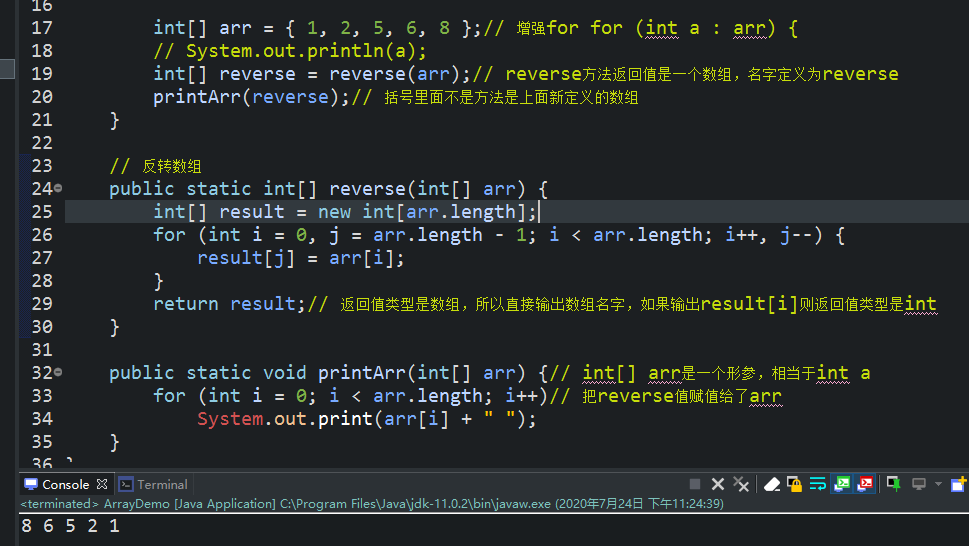Open a new console view icon
The width and height of the screenshot is (969, 546).
pos(958,484)
